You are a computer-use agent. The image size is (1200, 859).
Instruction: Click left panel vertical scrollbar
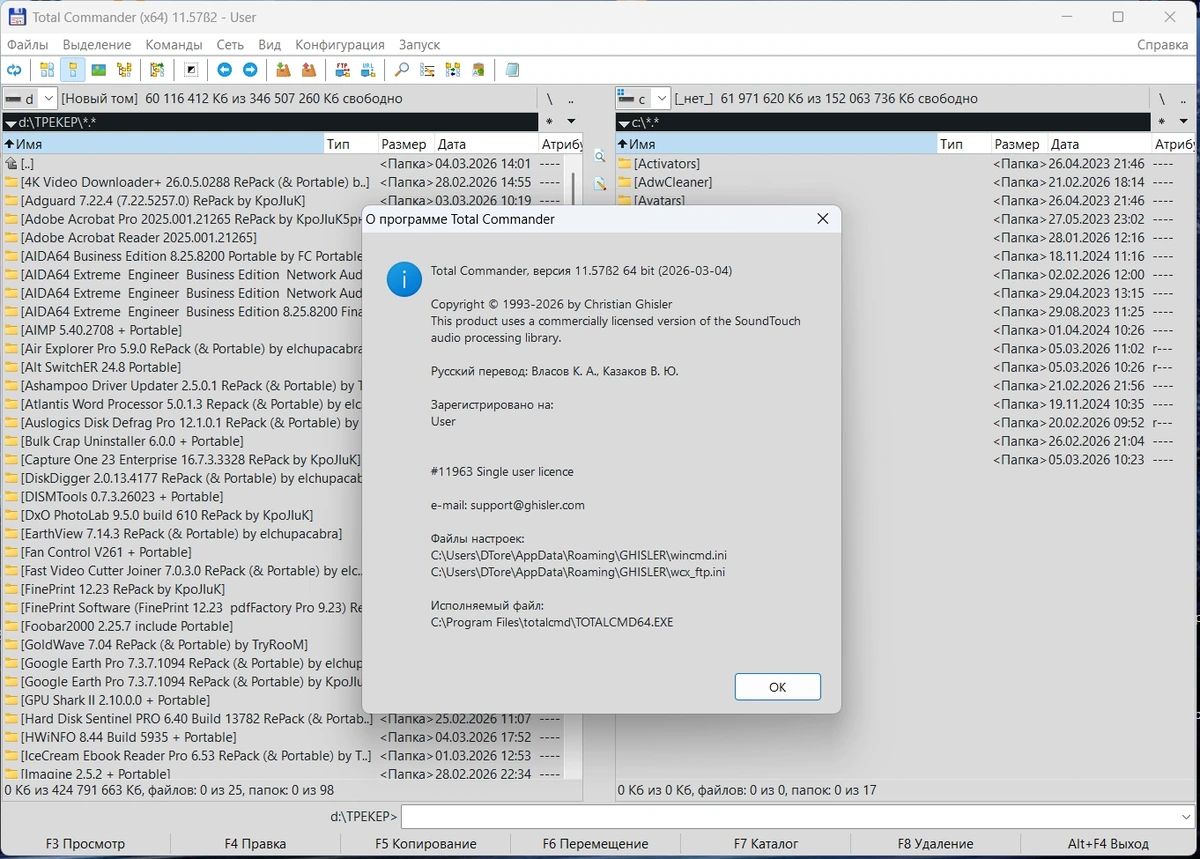pos(574,465)
